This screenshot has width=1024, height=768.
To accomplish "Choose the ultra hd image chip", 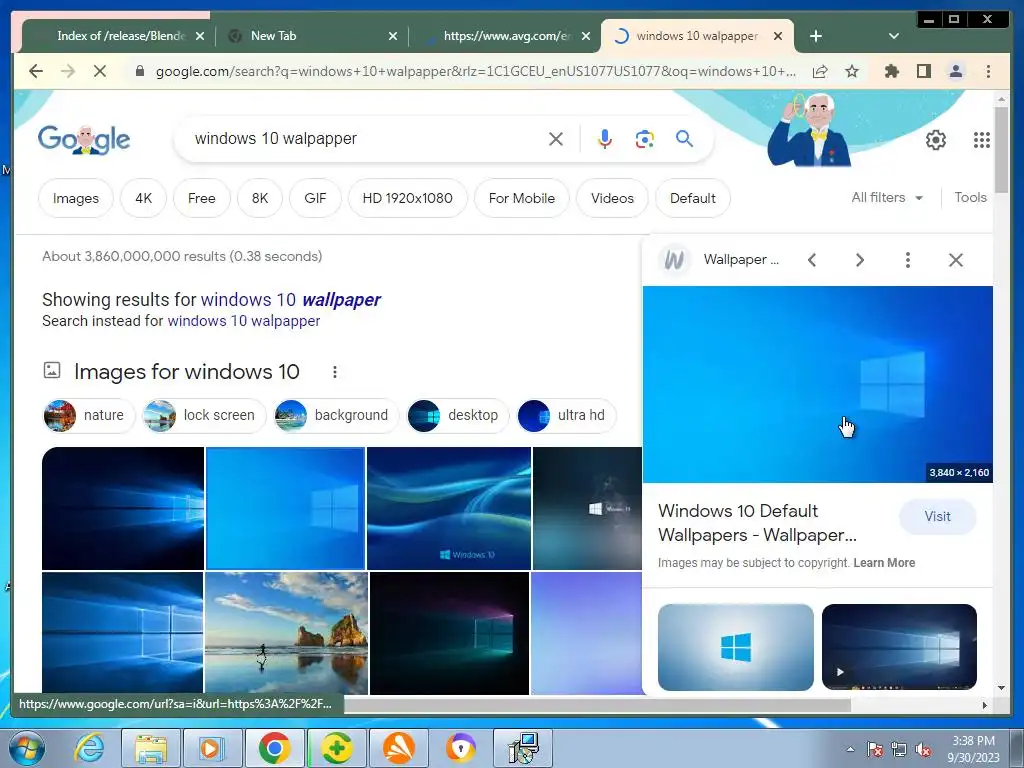I will coord(566,415).
